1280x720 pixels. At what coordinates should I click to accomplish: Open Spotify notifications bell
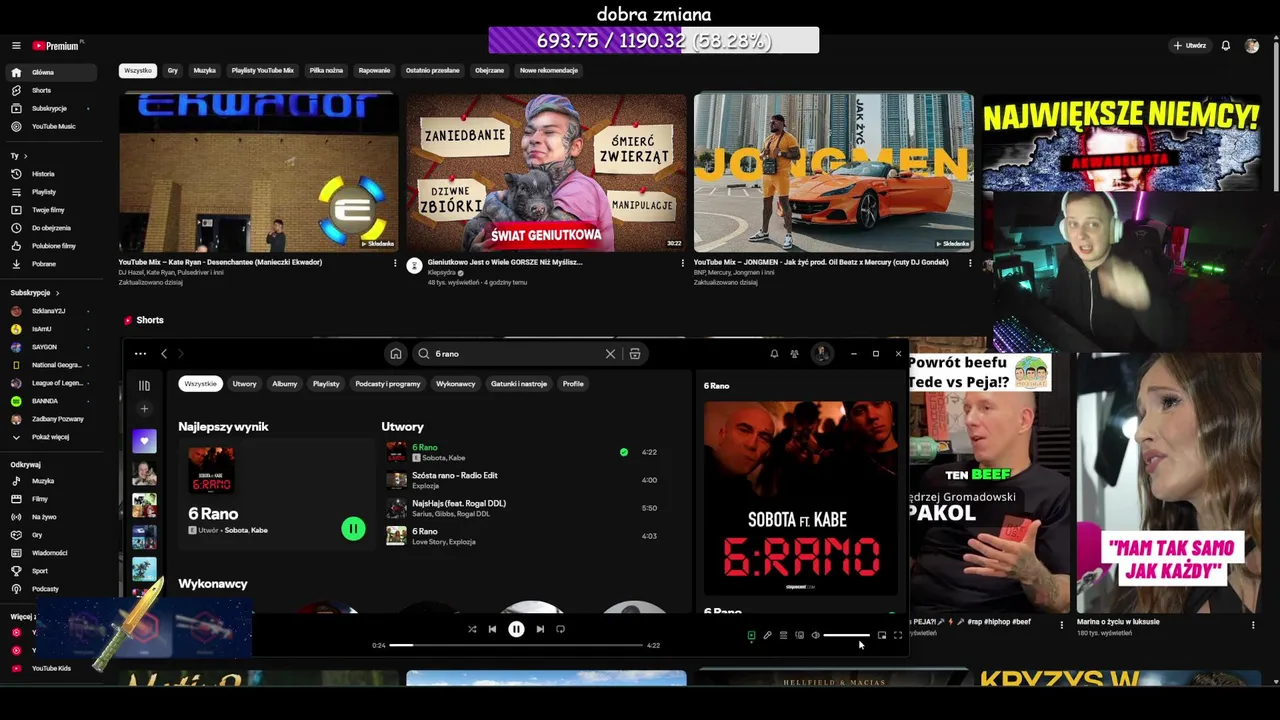coord(774,354)
